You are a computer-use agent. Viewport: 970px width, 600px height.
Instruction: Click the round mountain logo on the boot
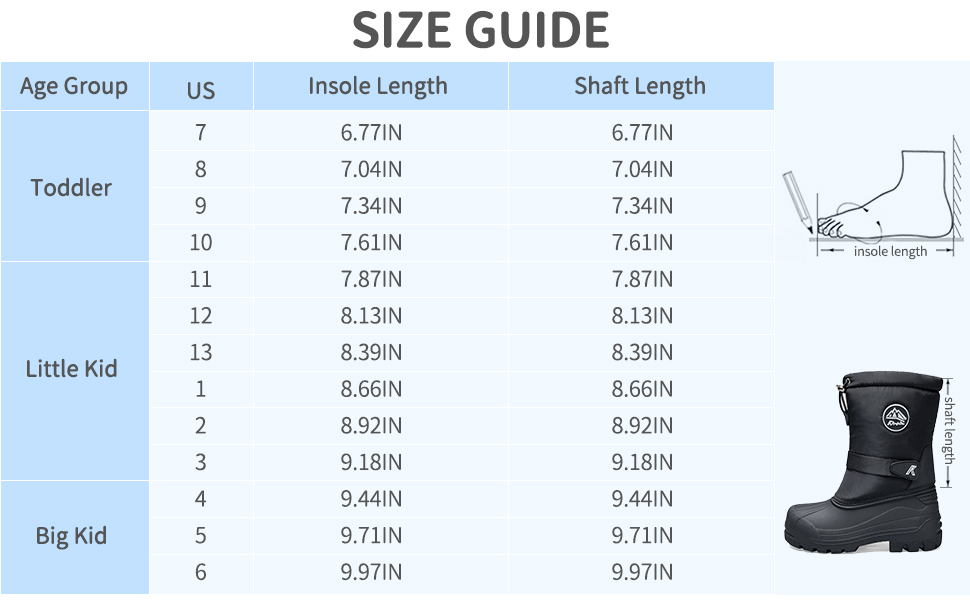[x=895, y=415]
